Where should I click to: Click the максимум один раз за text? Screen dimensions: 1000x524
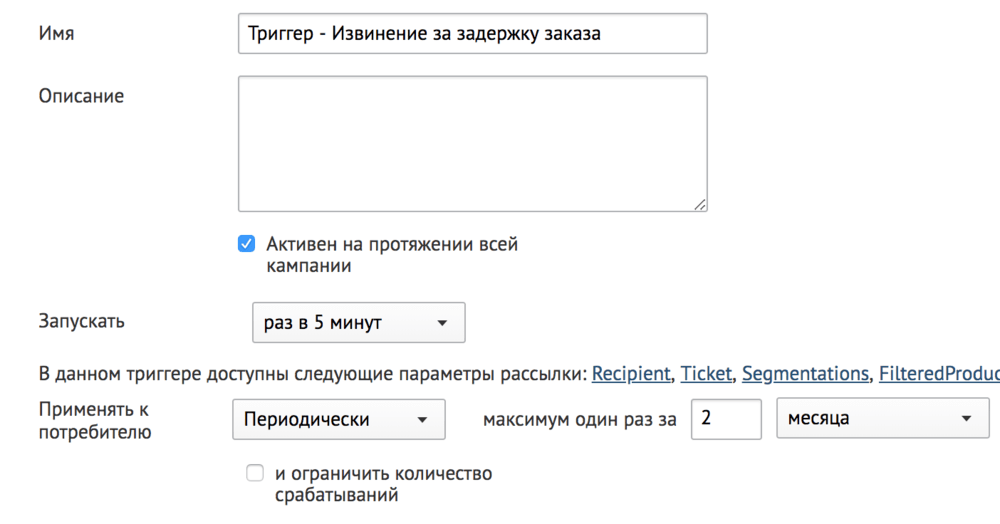click(579, 419)
